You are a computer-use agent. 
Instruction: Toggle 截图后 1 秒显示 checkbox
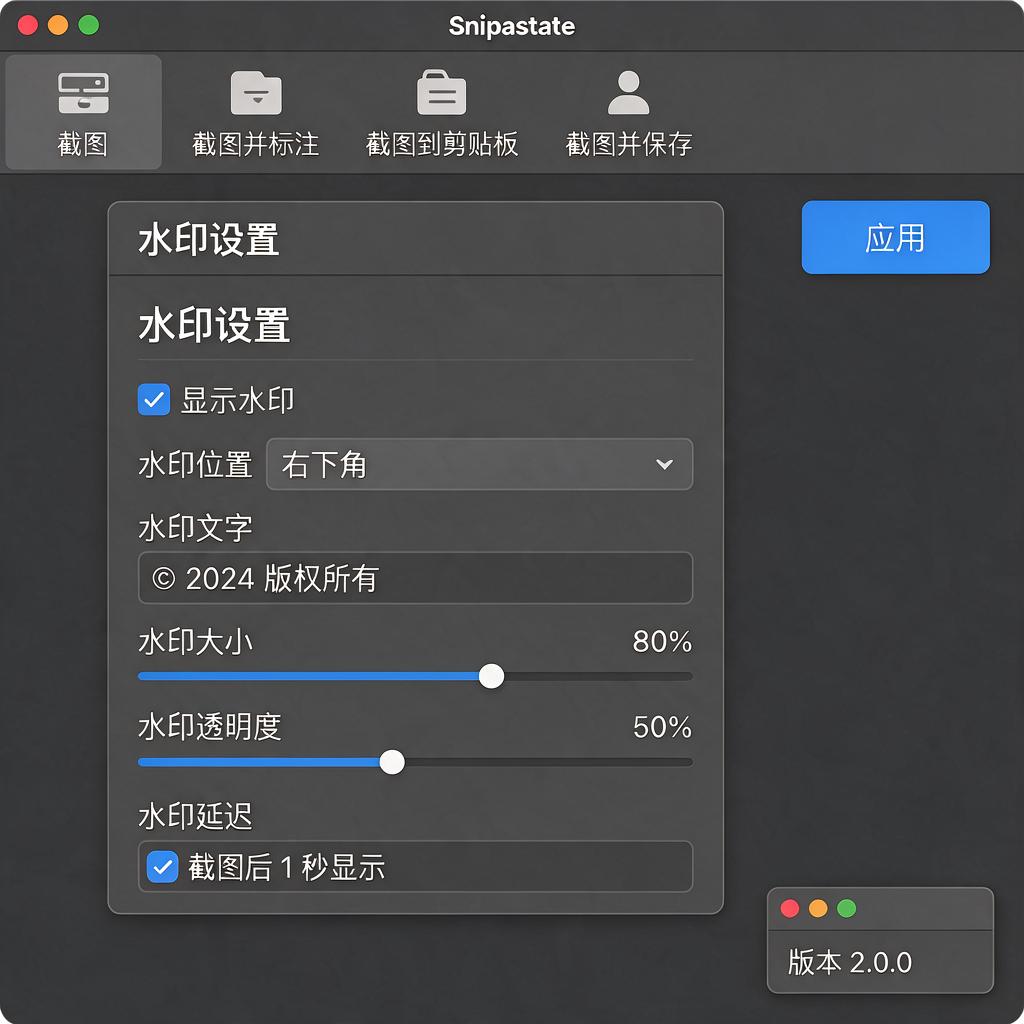163,867
